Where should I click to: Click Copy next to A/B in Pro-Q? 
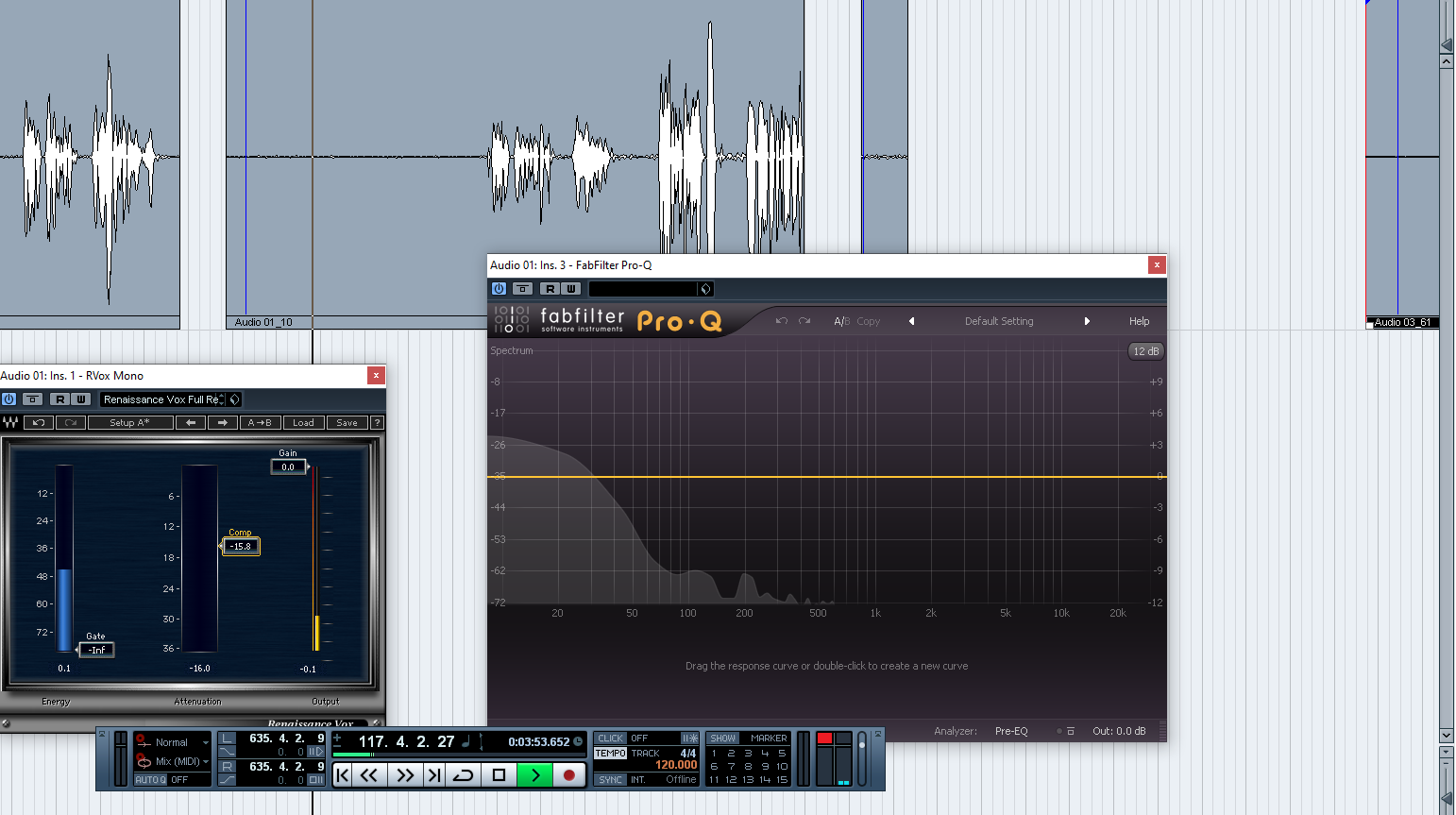869,321
